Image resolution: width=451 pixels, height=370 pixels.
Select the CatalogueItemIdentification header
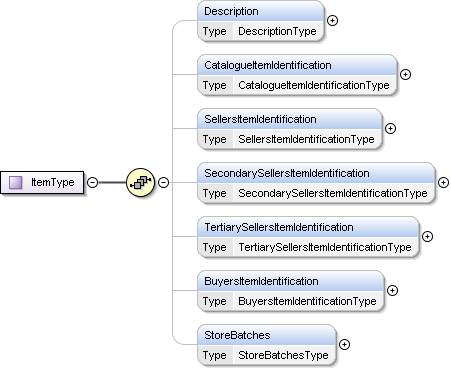[x=297, y=65]
